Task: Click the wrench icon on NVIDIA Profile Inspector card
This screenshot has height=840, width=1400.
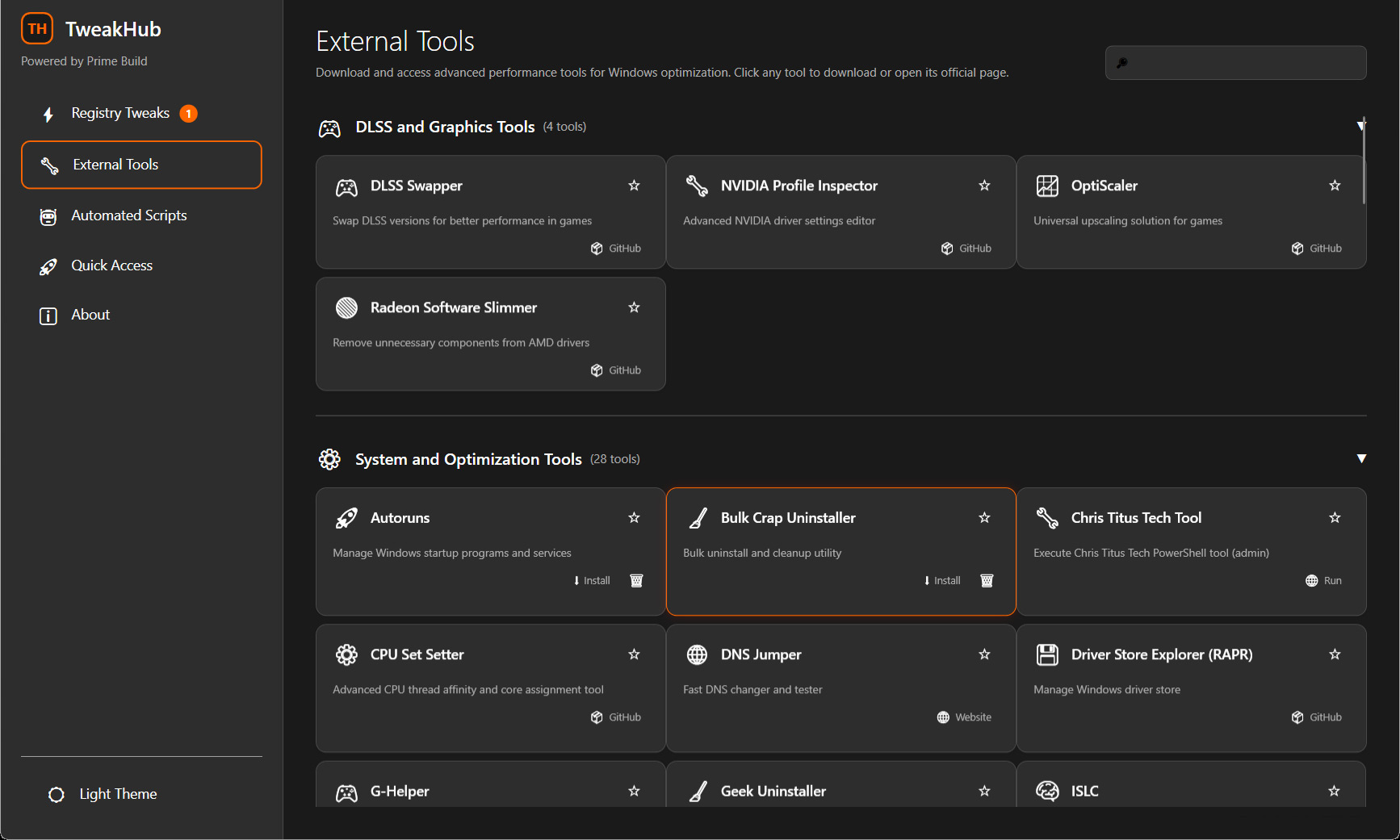Action: click(x=697, y=186)
